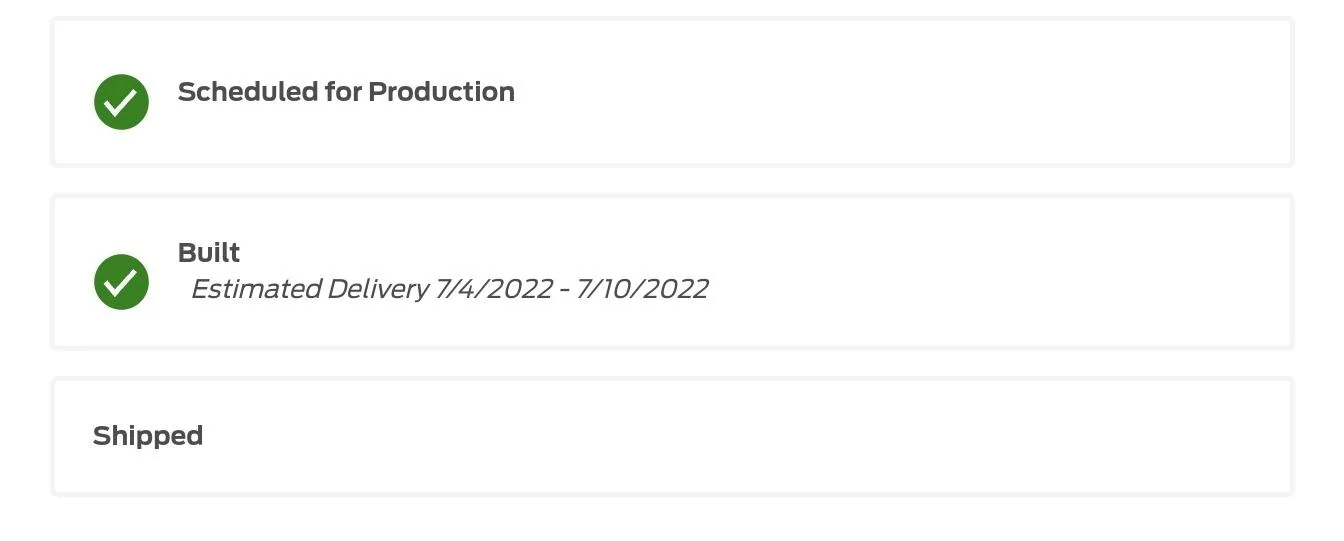Click the gap between Scheduled and Built cards

pyautogui.click(x=672, y=181)
